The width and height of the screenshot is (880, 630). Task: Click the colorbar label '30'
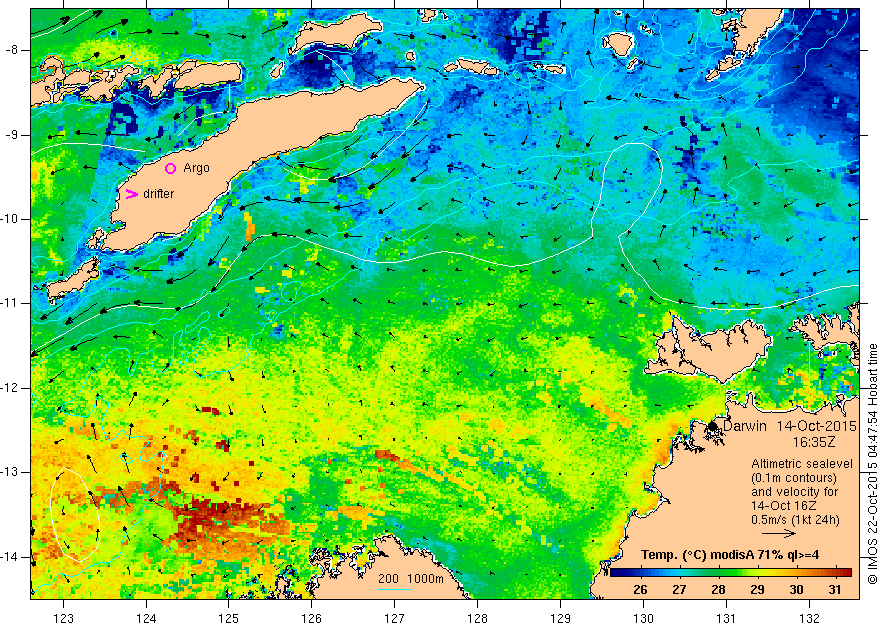pos(796,590)
